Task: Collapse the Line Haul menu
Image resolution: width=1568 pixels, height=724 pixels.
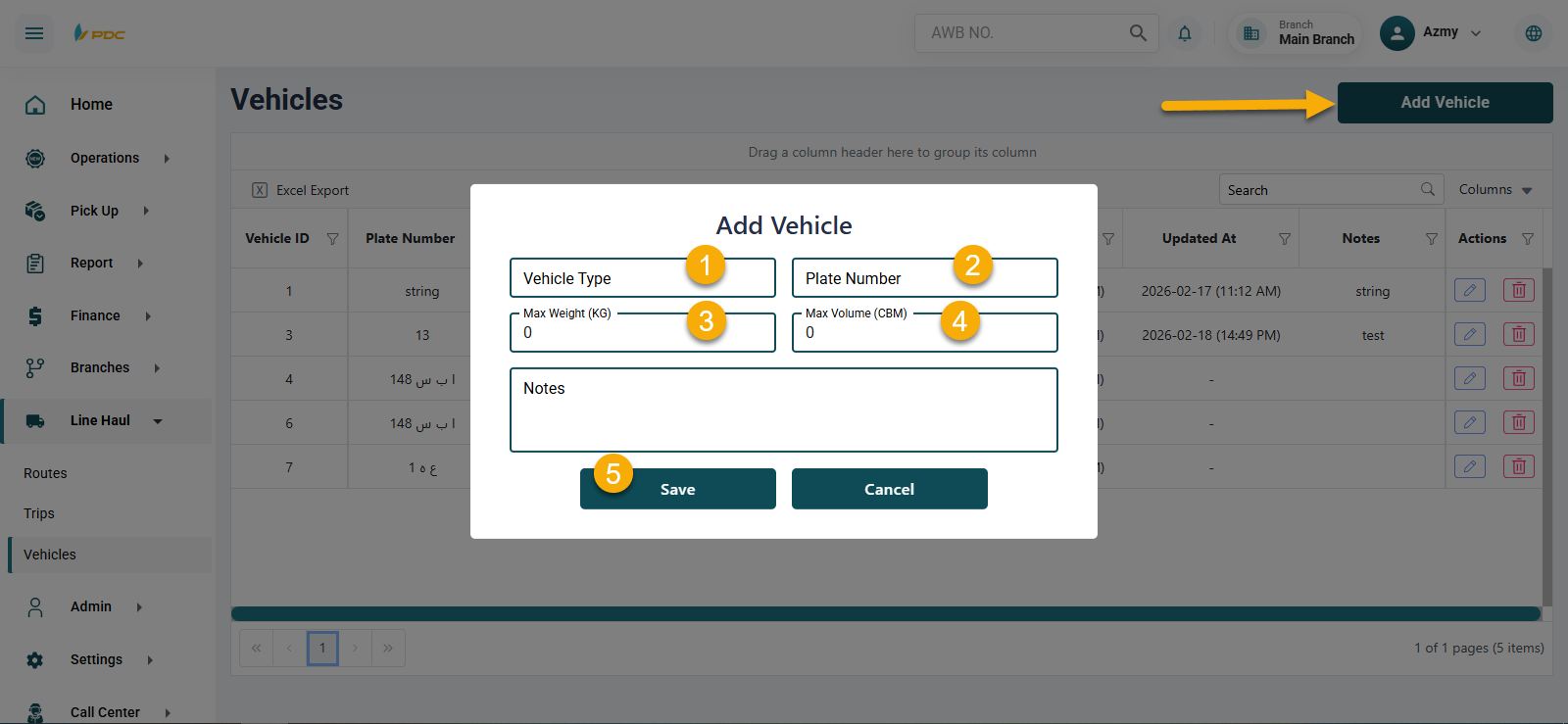Action: pyautogui.click(x=157, y=420)
